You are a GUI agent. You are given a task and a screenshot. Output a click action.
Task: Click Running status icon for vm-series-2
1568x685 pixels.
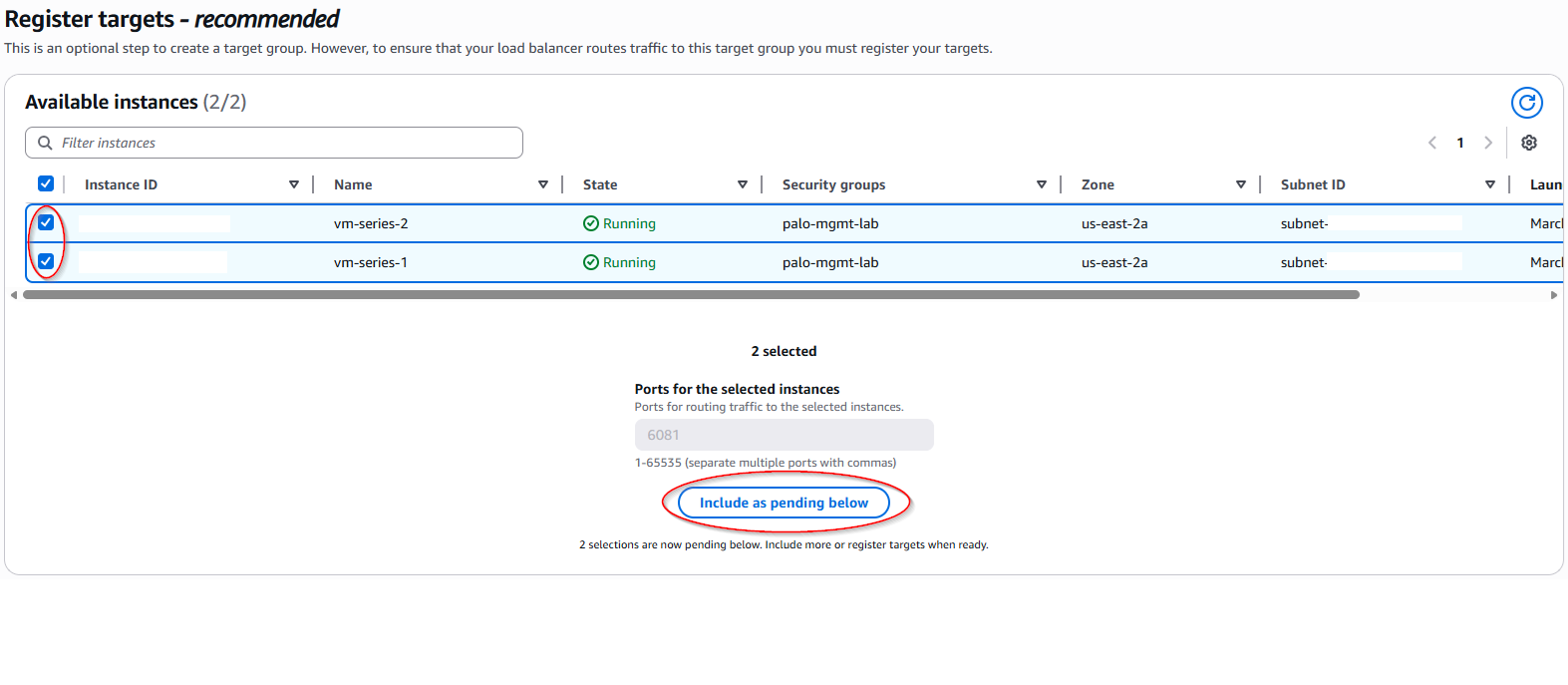point(591,223)
